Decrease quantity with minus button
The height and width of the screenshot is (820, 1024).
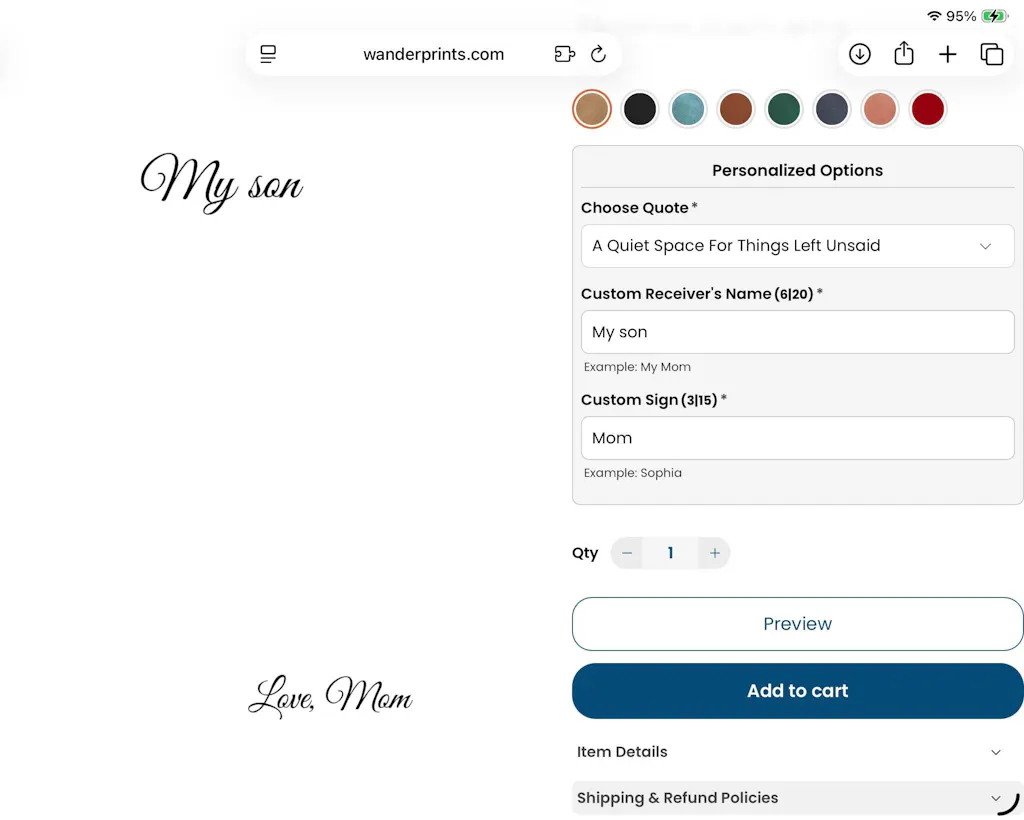coord(627,553)
